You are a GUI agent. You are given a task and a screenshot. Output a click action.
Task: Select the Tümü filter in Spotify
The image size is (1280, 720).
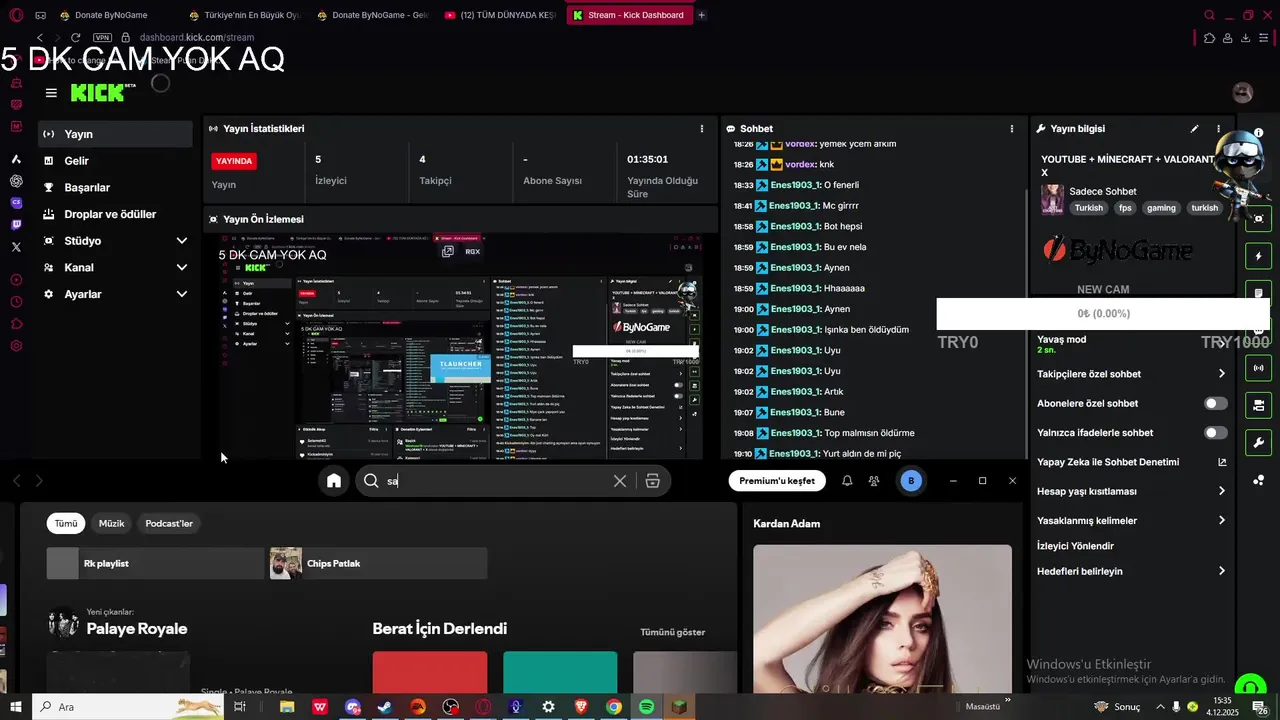pyautogui.click(x=66, y=523)
